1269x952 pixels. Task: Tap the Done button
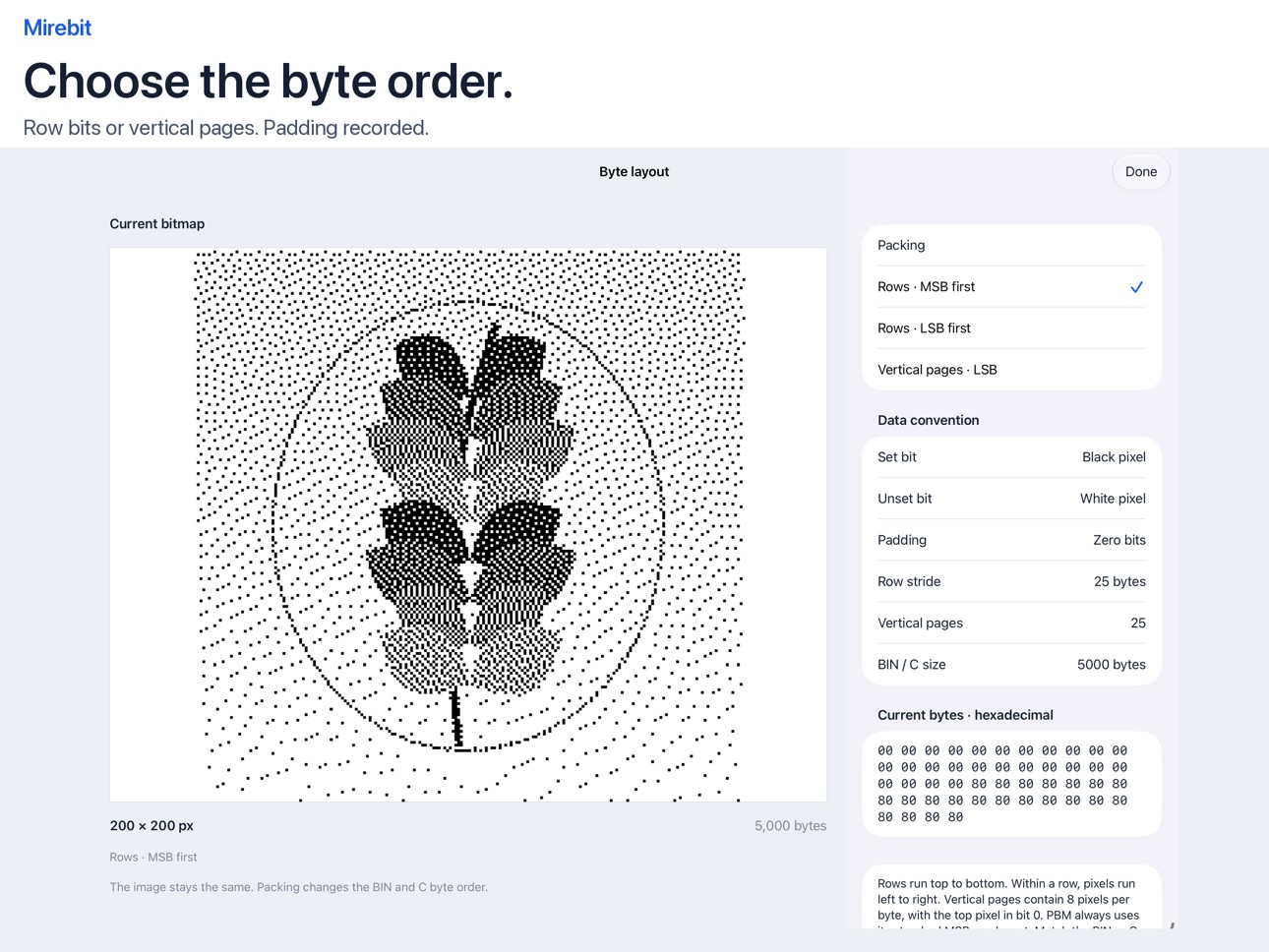tap(1140, 171)
